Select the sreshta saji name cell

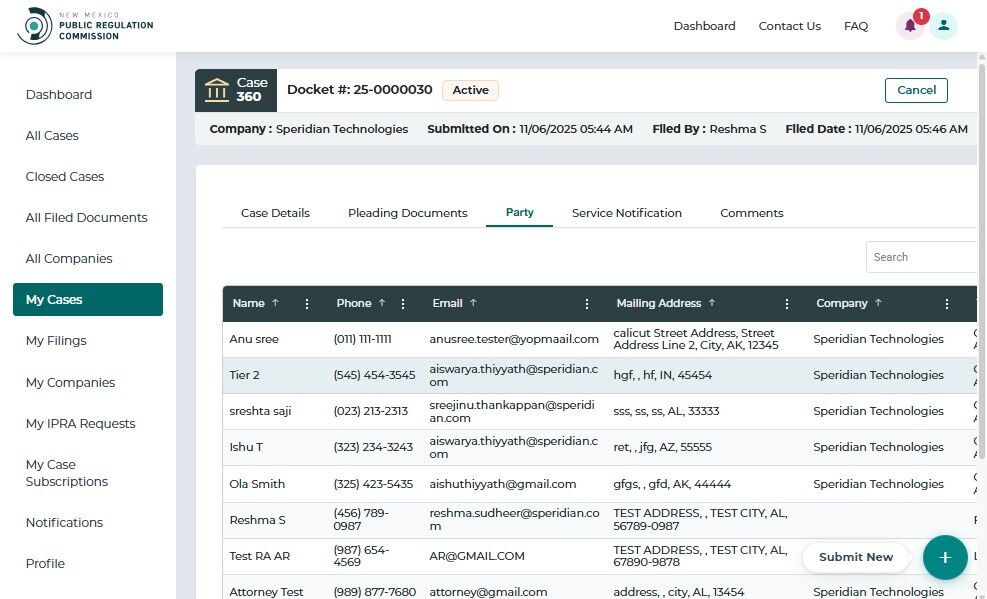pyautogui.click(x=260, y=411)
